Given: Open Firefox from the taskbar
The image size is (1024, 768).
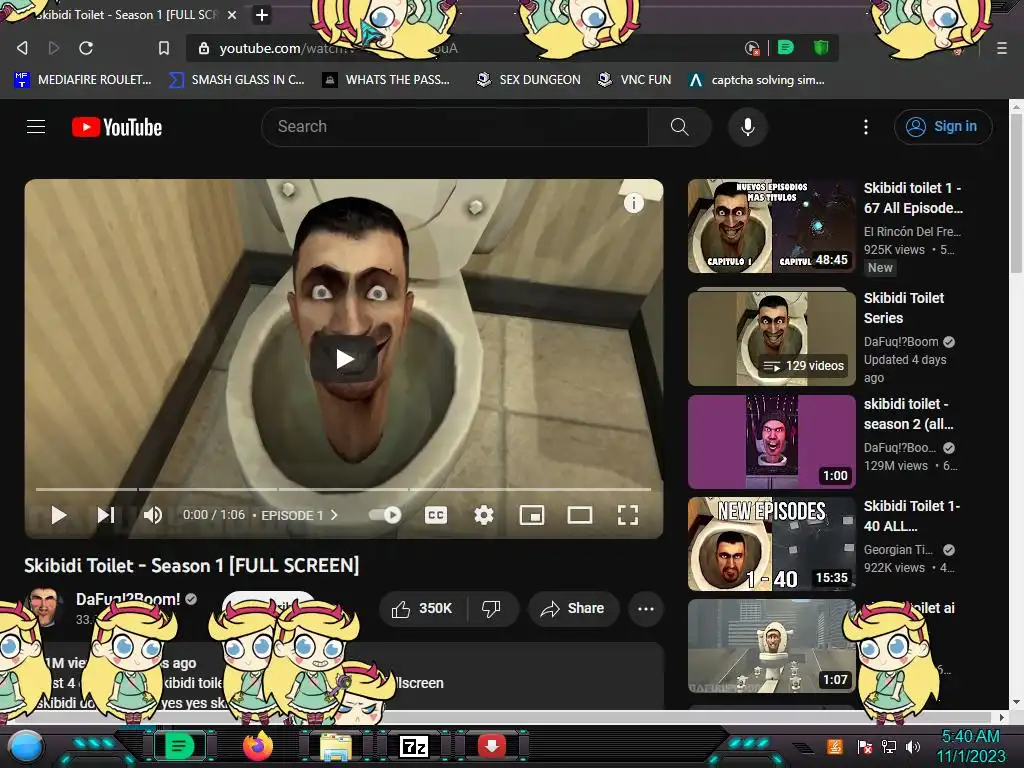Looking at the screenshot, I should tap(258, 746).
